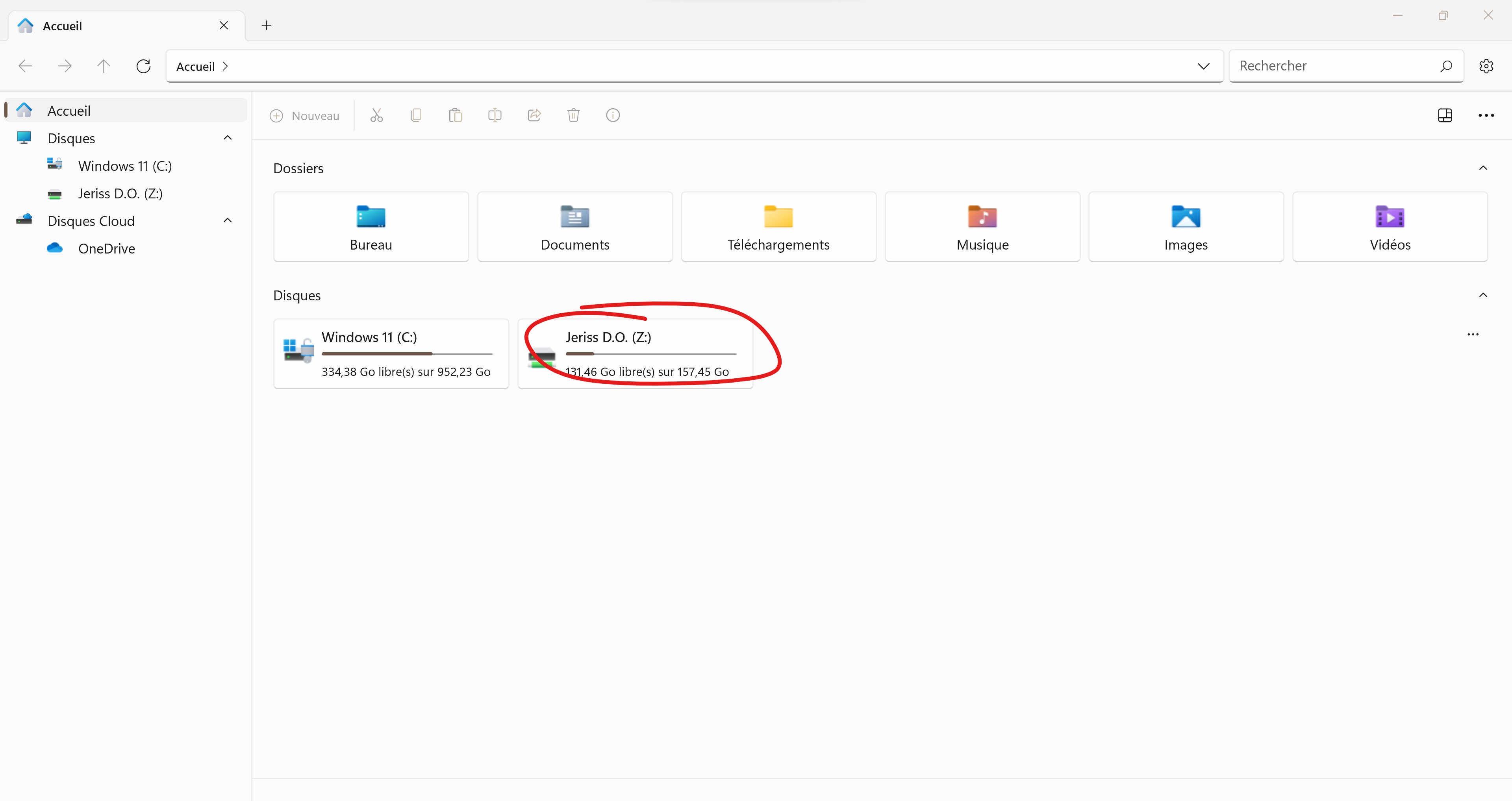This screenshot has width=1512, height=801.
Task: Collapse Disques in the sidebar
Action: 227,137
